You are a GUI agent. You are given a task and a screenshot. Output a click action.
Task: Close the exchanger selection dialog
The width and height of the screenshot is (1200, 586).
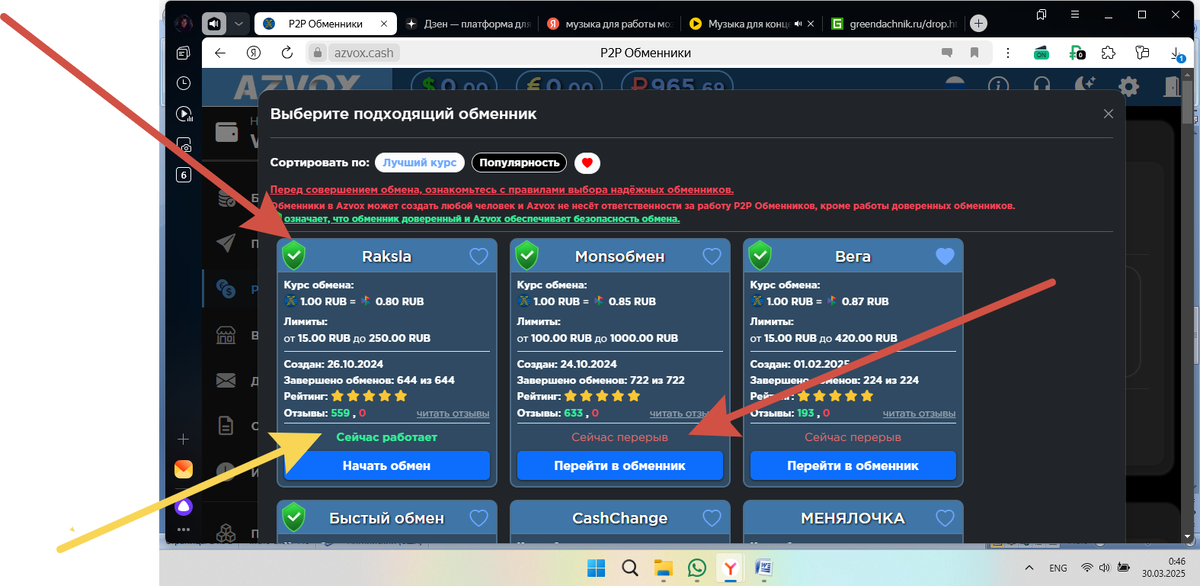1108,114
